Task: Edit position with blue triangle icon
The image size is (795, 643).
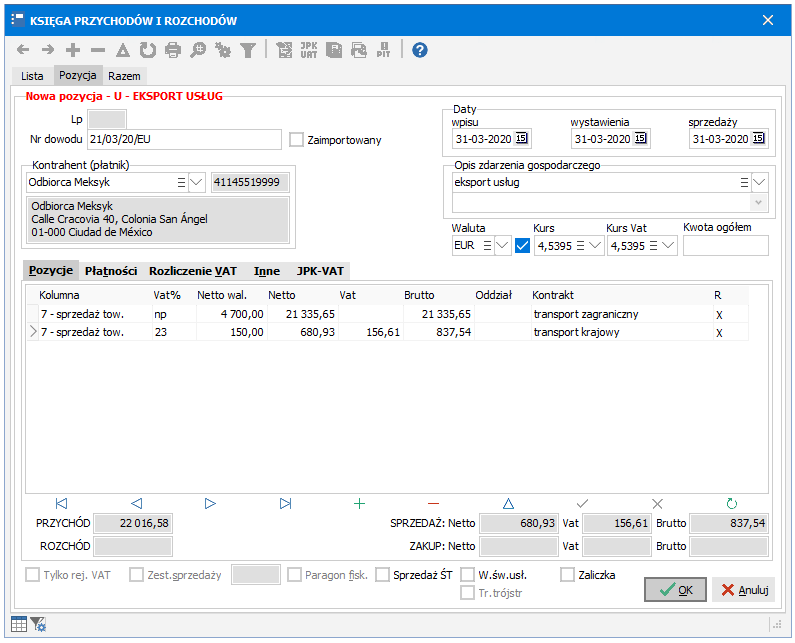Action: (509, 504)
